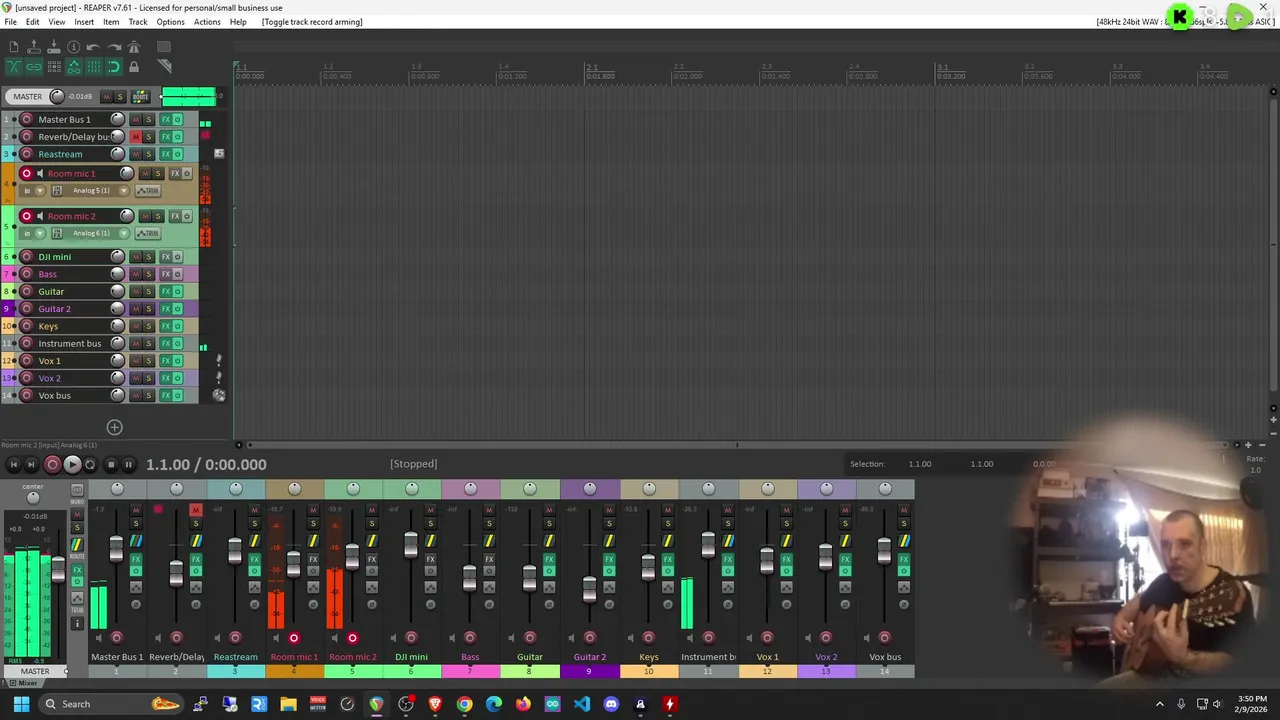Click the transport Stop button

pyautogui.click(x=110, y=465)
